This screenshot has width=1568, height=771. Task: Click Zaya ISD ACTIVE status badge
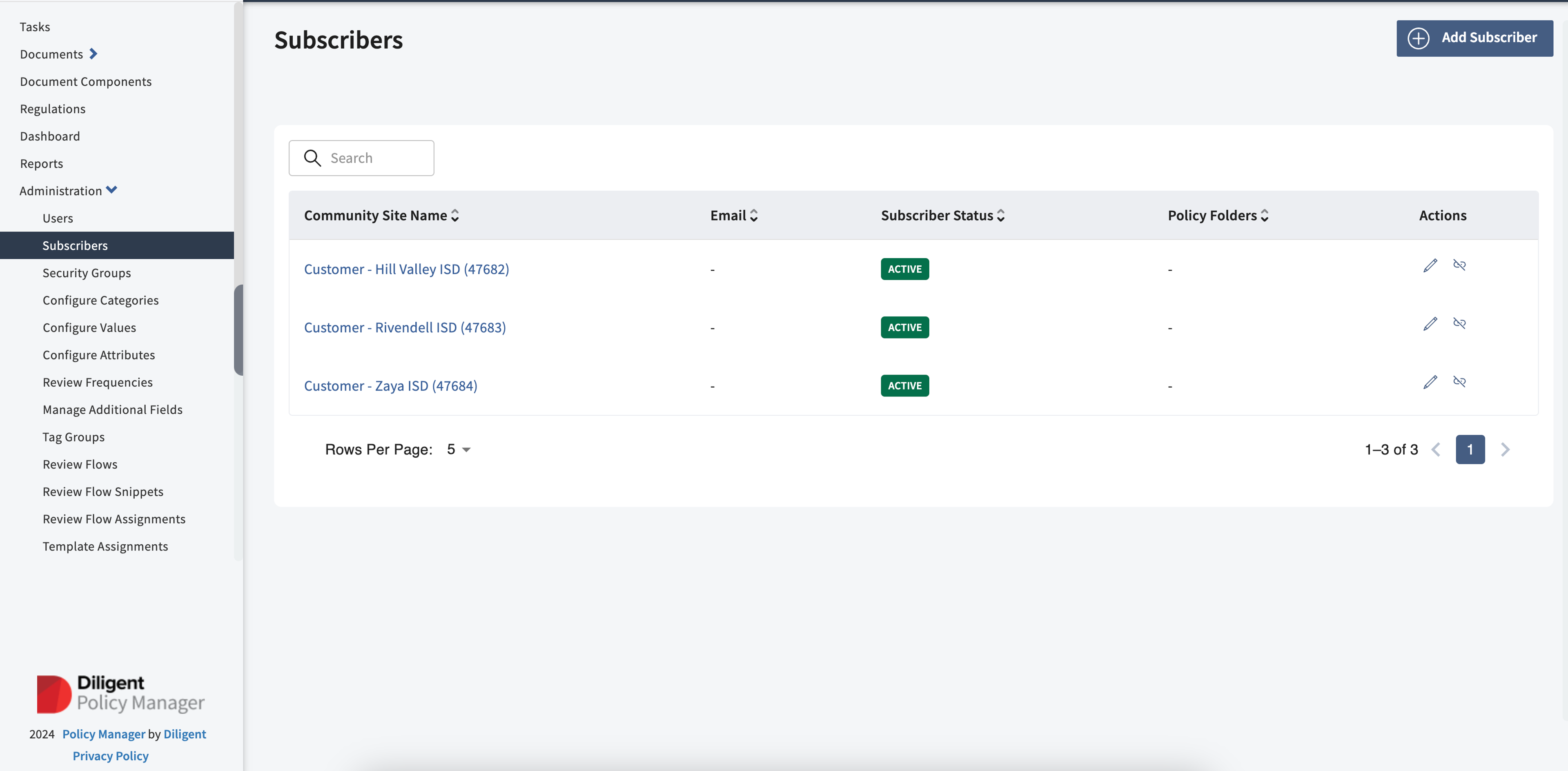tap(904, 386)
